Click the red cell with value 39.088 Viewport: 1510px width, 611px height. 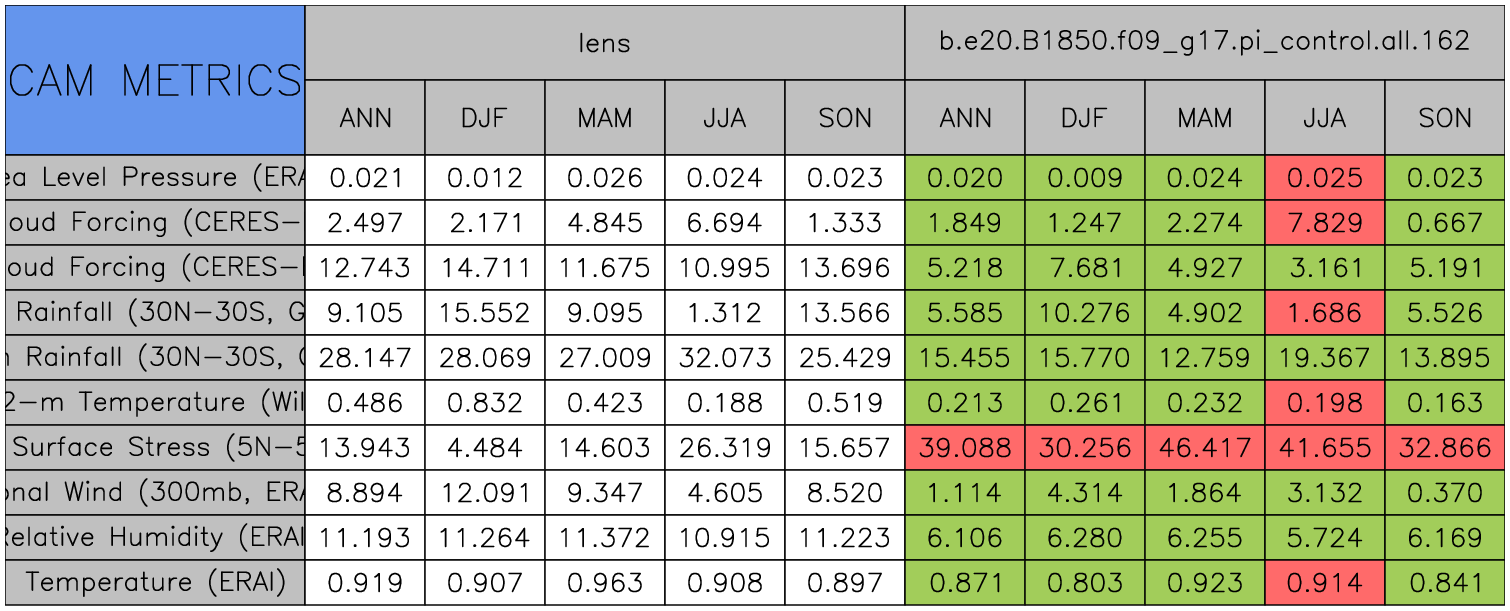tap(964, 447)
